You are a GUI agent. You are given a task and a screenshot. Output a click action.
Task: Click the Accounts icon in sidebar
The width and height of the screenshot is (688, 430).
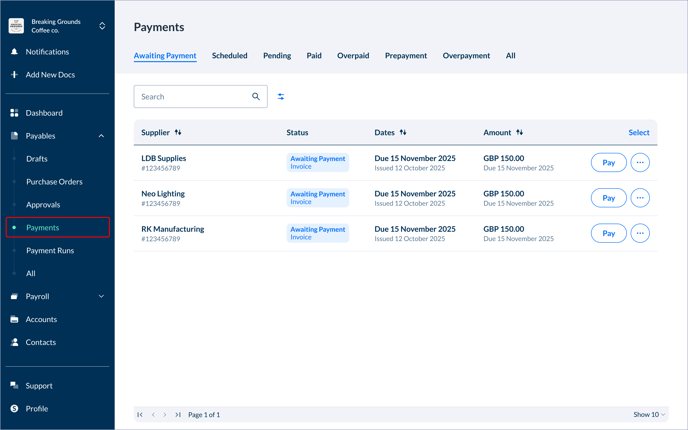point(14,320)
